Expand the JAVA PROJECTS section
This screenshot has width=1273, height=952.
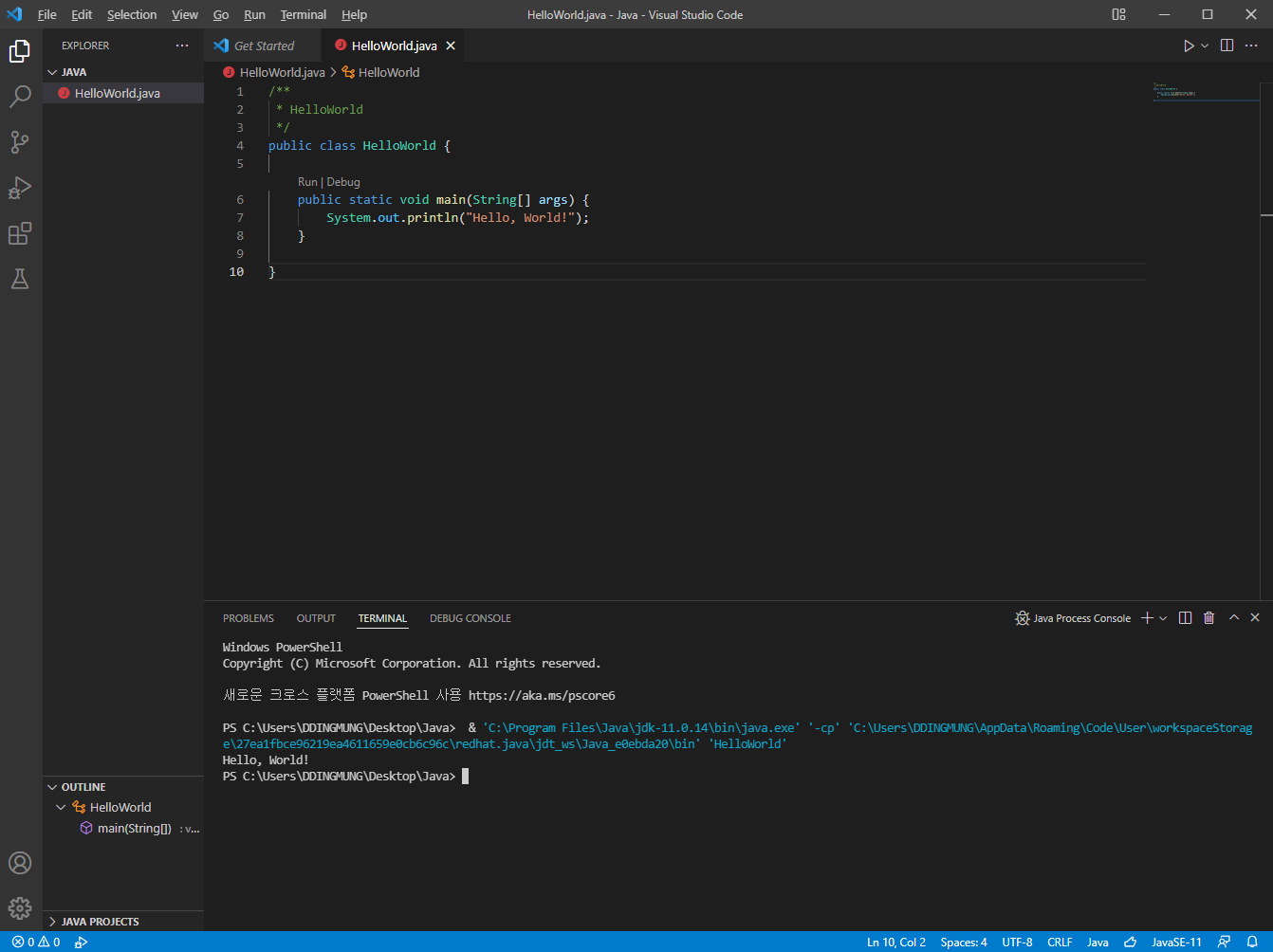98,921
